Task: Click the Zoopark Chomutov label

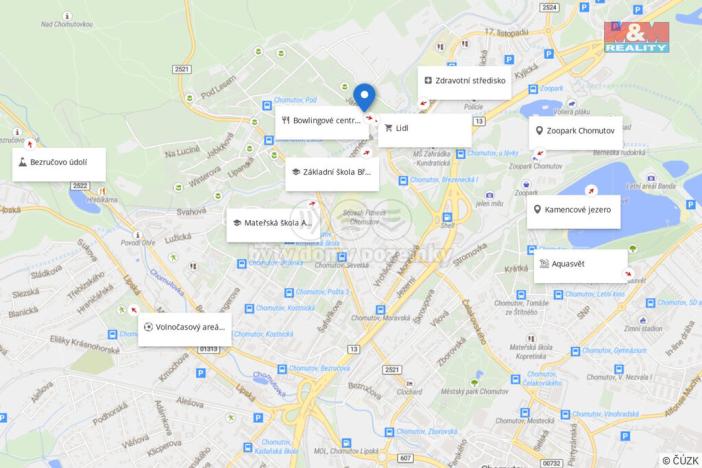Action: (x=575, y=132)
